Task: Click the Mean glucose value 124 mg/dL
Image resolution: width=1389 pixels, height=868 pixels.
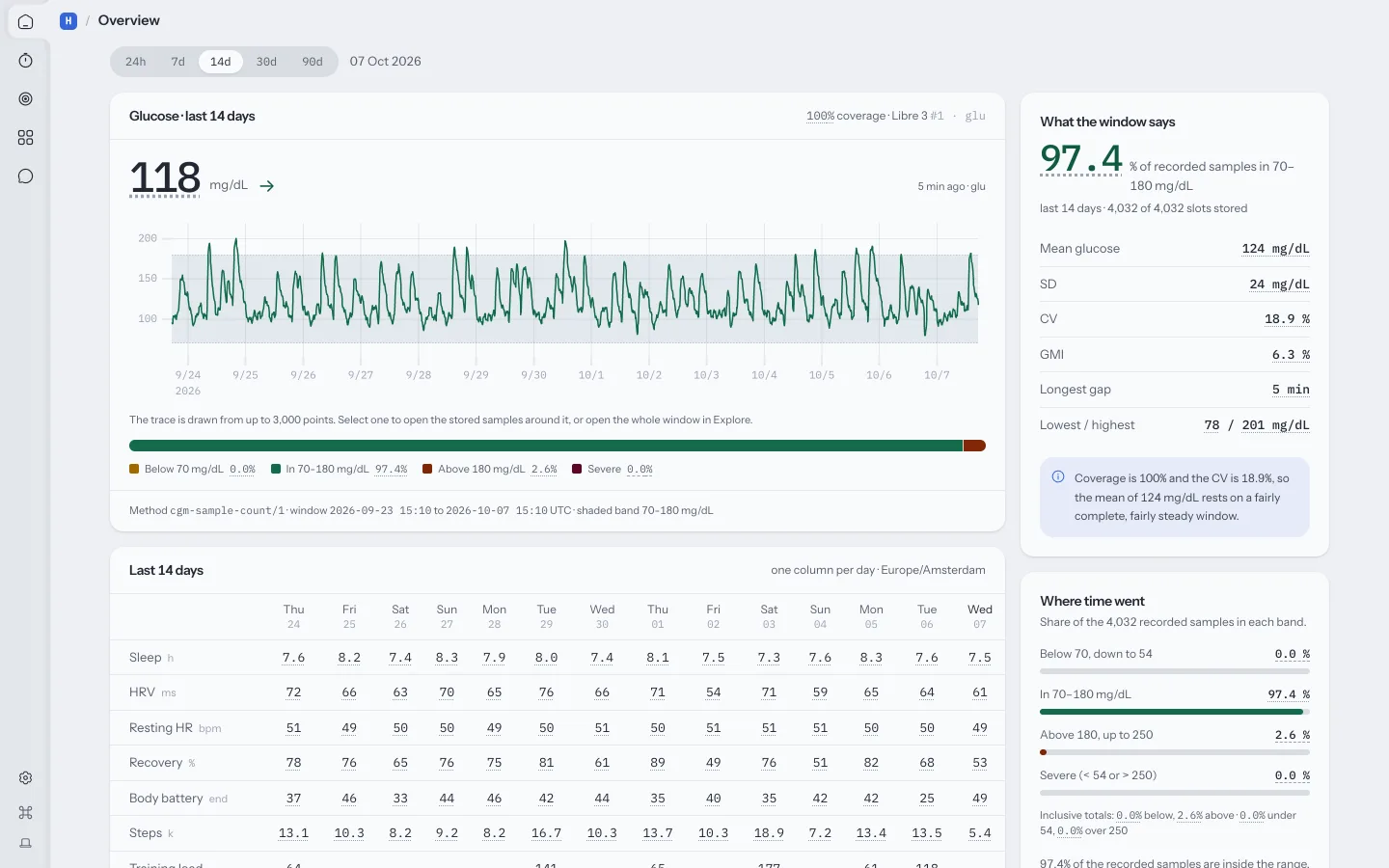Action: 1275,249
